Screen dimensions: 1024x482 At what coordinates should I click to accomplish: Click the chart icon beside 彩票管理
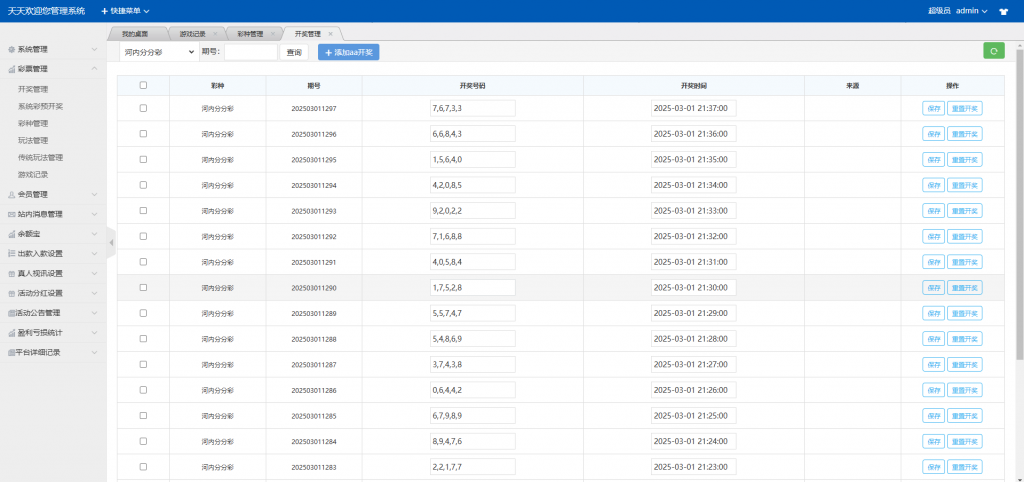click(x=11, y=69)
